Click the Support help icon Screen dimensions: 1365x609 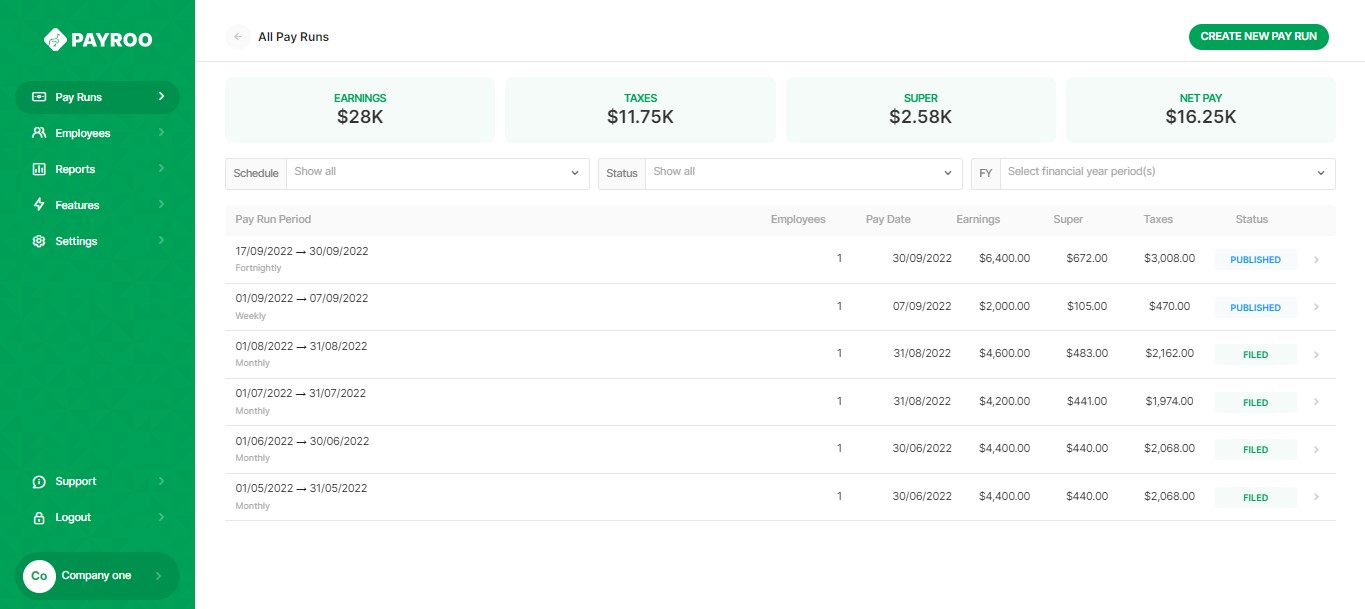click(38, 481)
